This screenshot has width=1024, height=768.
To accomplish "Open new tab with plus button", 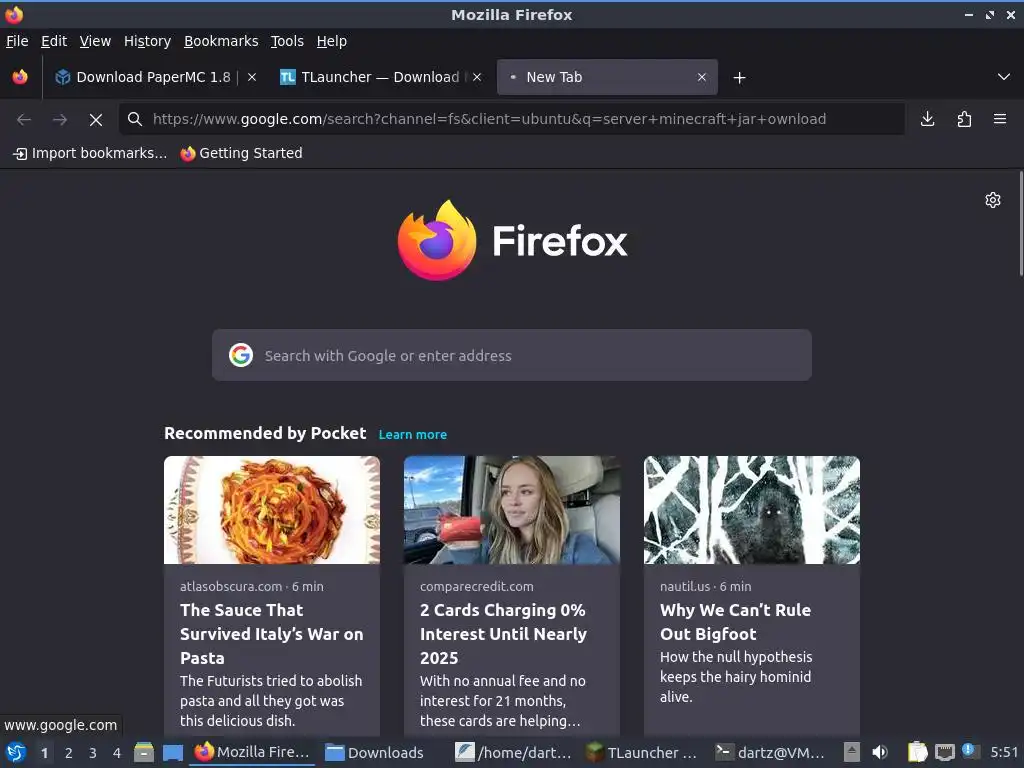I will [739, 78].
